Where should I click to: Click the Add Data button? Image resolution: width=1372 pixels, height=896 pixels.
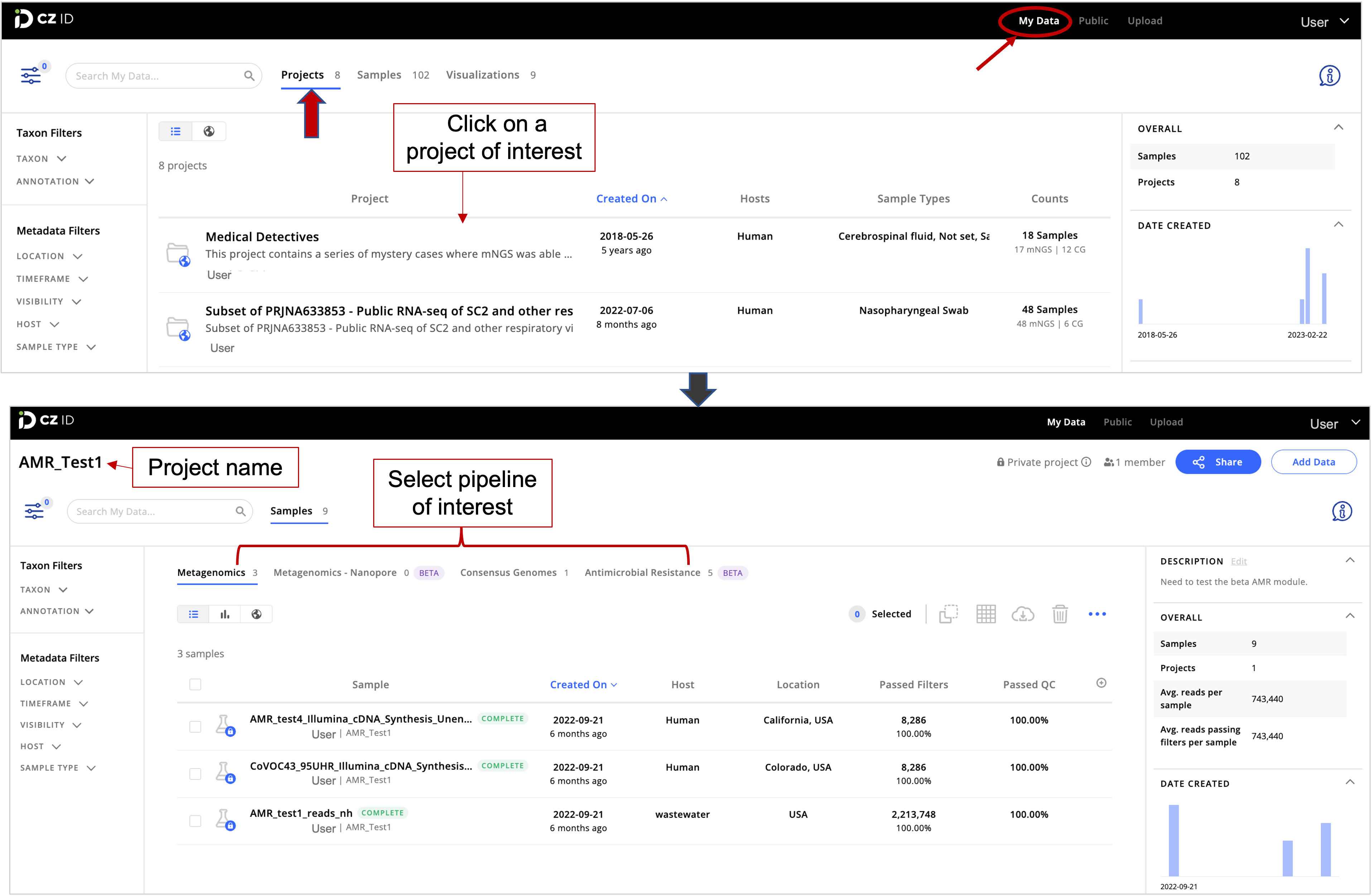[1313, 461]
